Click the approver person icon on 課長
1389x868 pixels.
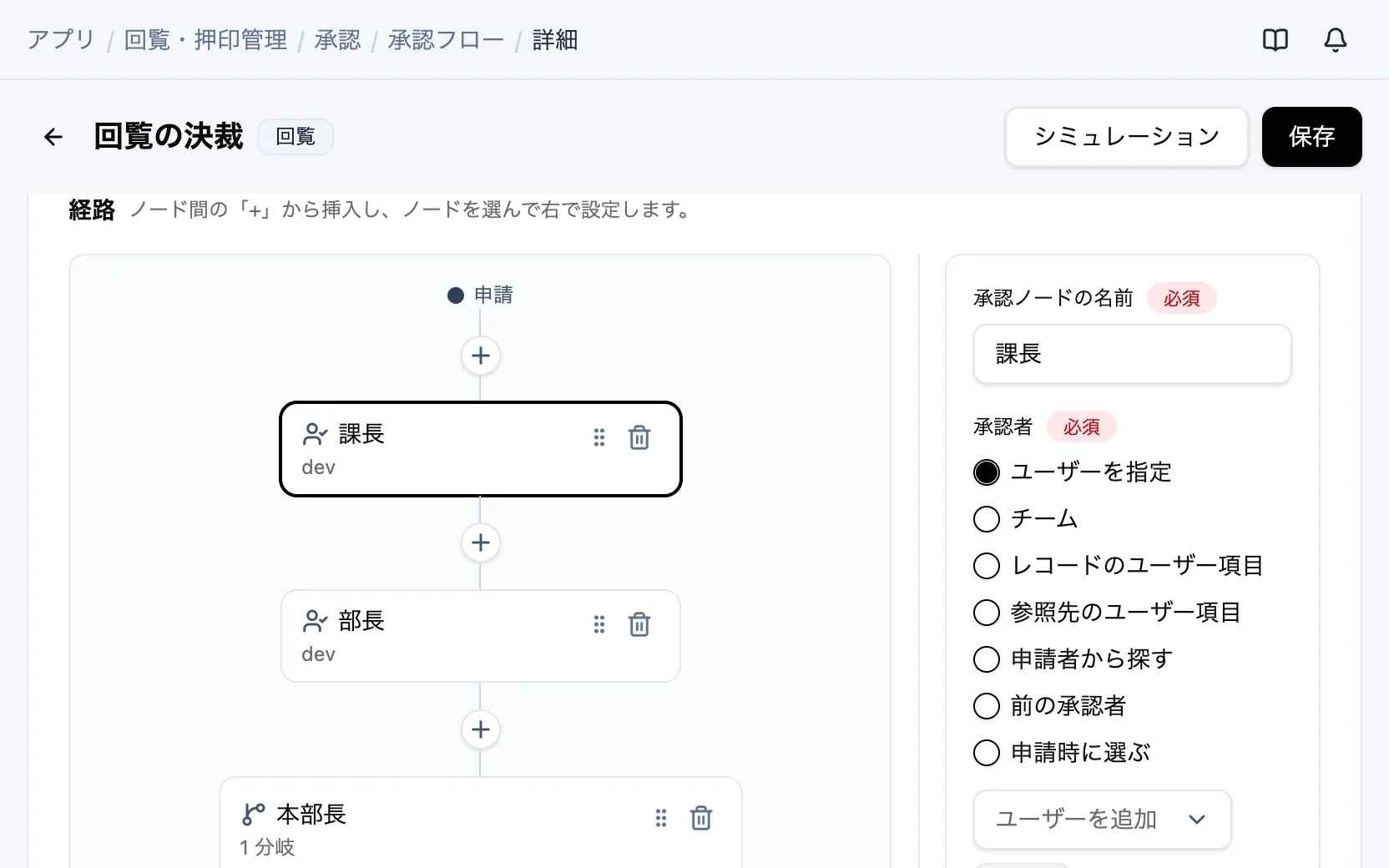point(315,434)
